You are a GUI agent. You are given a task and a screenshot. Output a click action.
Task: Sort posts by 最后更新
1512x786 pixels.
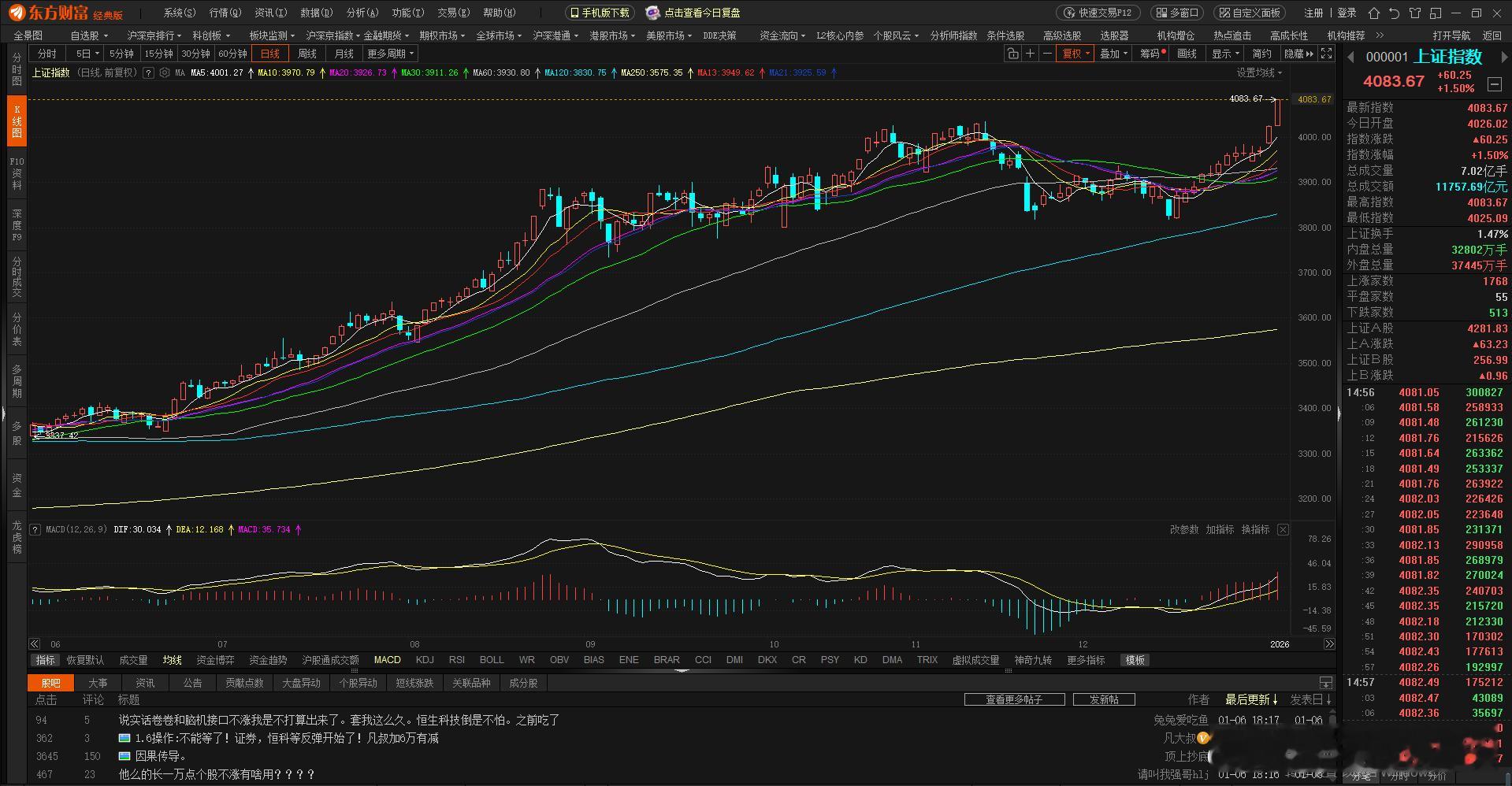[x=1251, y=699]
